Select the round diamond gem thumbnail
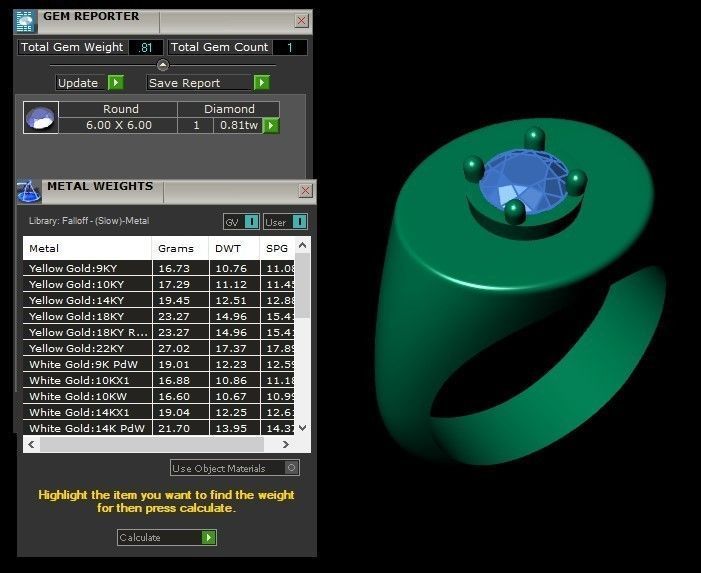Viewport: 701px width, 573px height. (x=41, y=118)
